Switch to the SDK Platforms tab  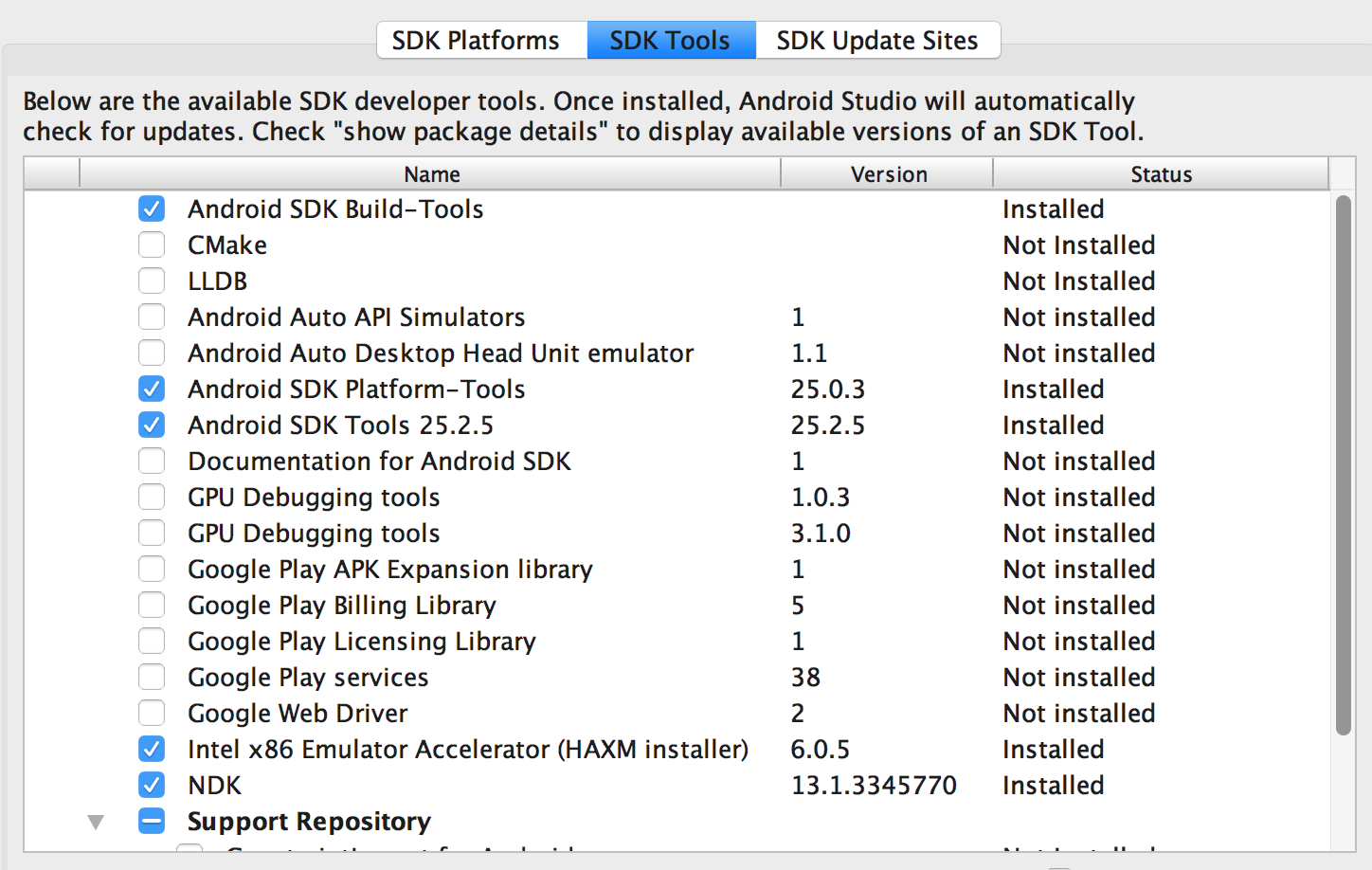click(476, 41)
